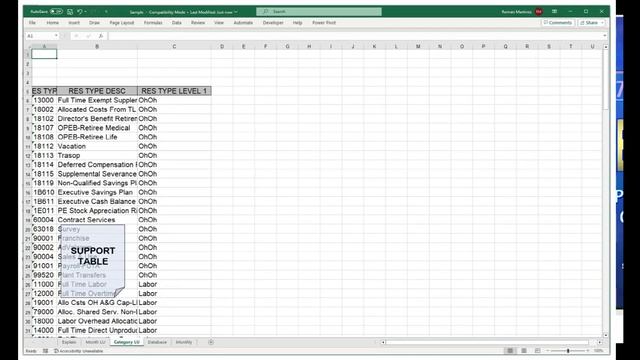Open the Developer ribbon tab

coord(273,23)
